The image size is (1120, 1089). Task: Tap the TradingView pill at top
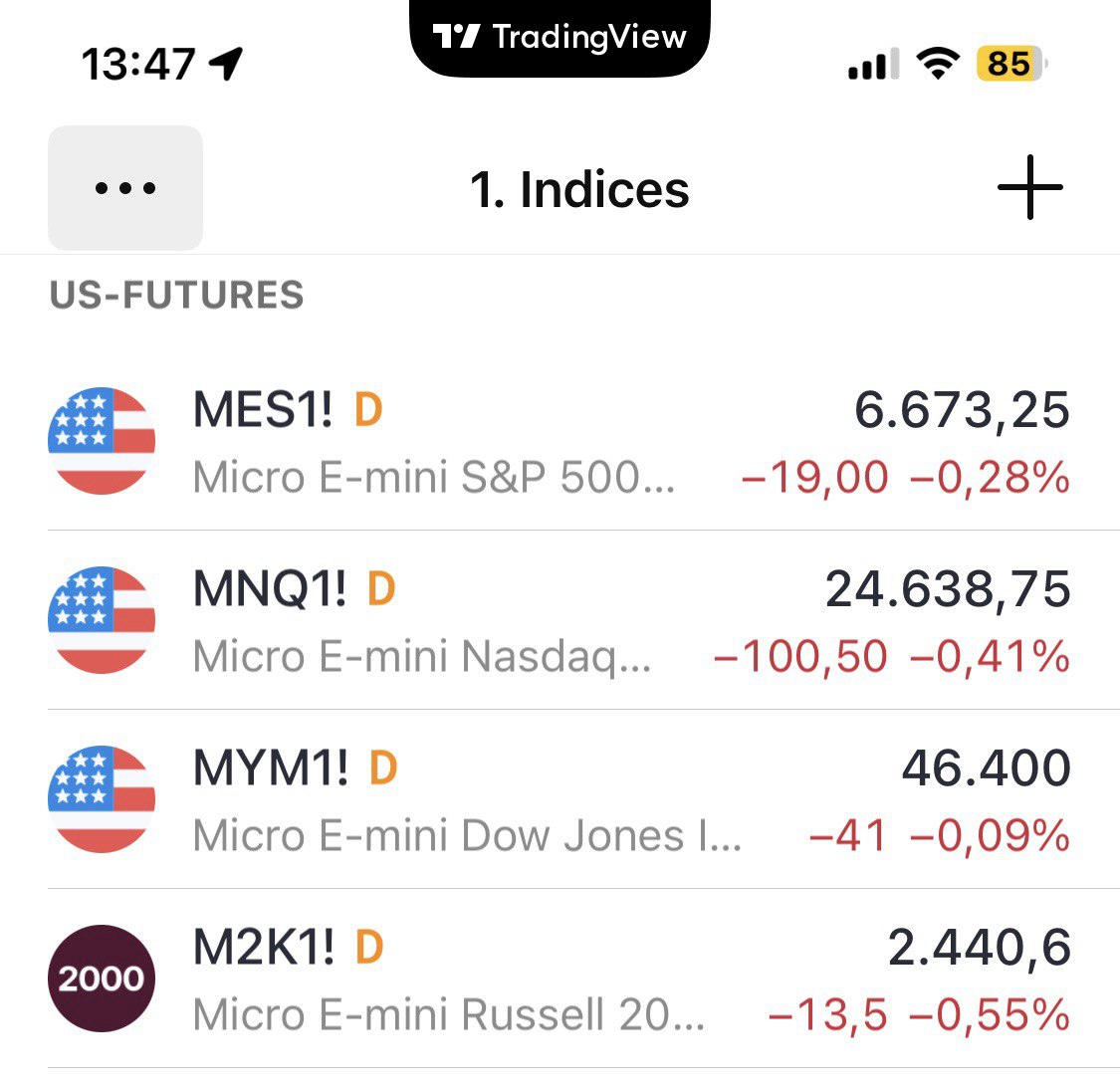[x=560, y=38]
